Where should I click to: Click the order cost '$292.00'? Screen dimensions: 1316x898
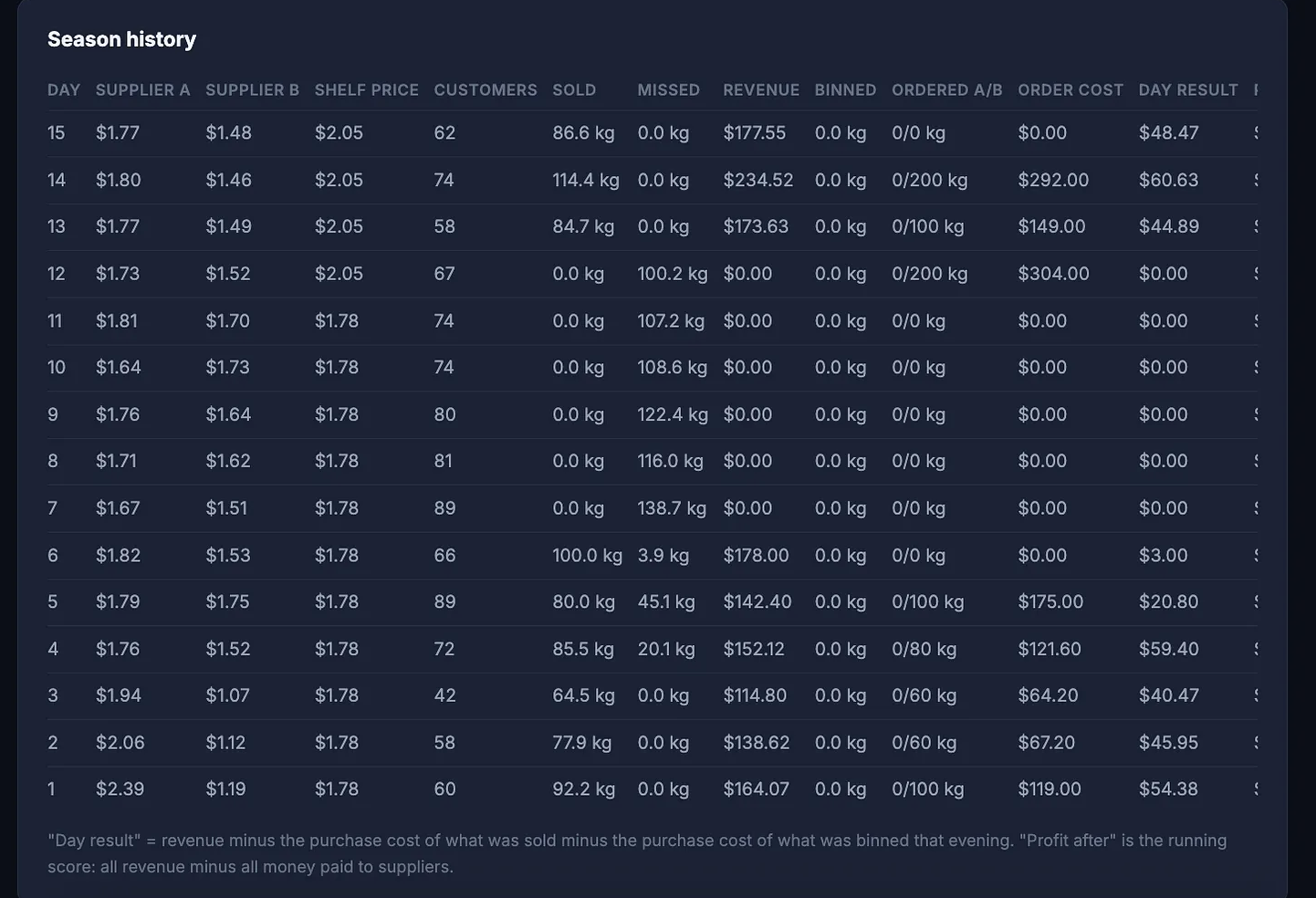click(1054, 181)
